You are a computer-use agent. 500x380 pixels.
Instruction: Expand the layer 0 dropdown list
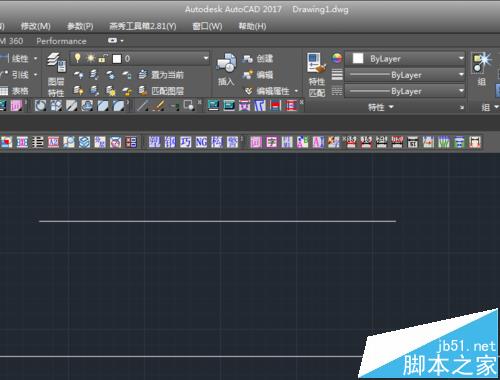click(x=206, y=59)
